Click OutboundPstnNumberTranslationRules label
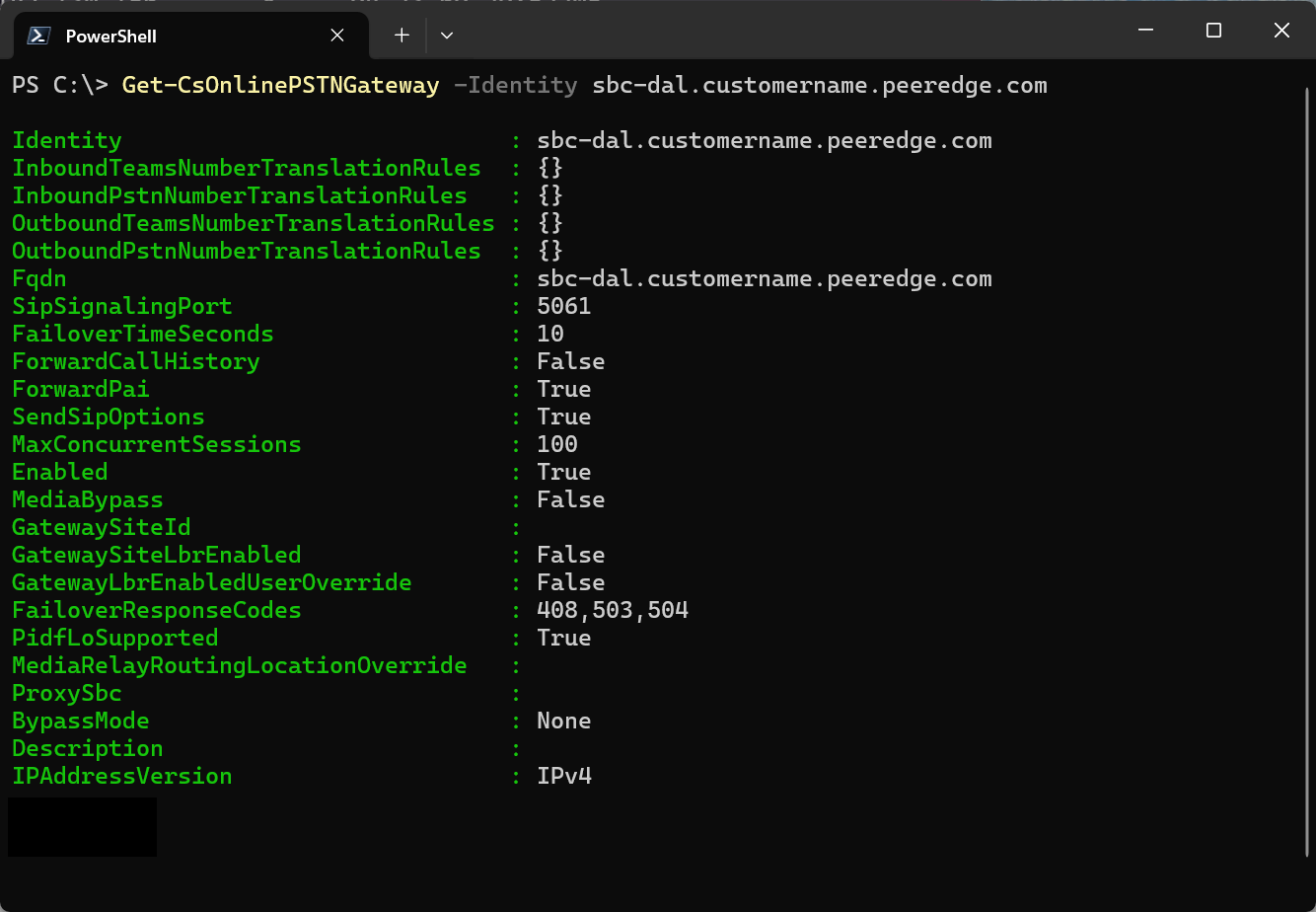Viewport: 1316px width, 912px height. coord(247,251)
